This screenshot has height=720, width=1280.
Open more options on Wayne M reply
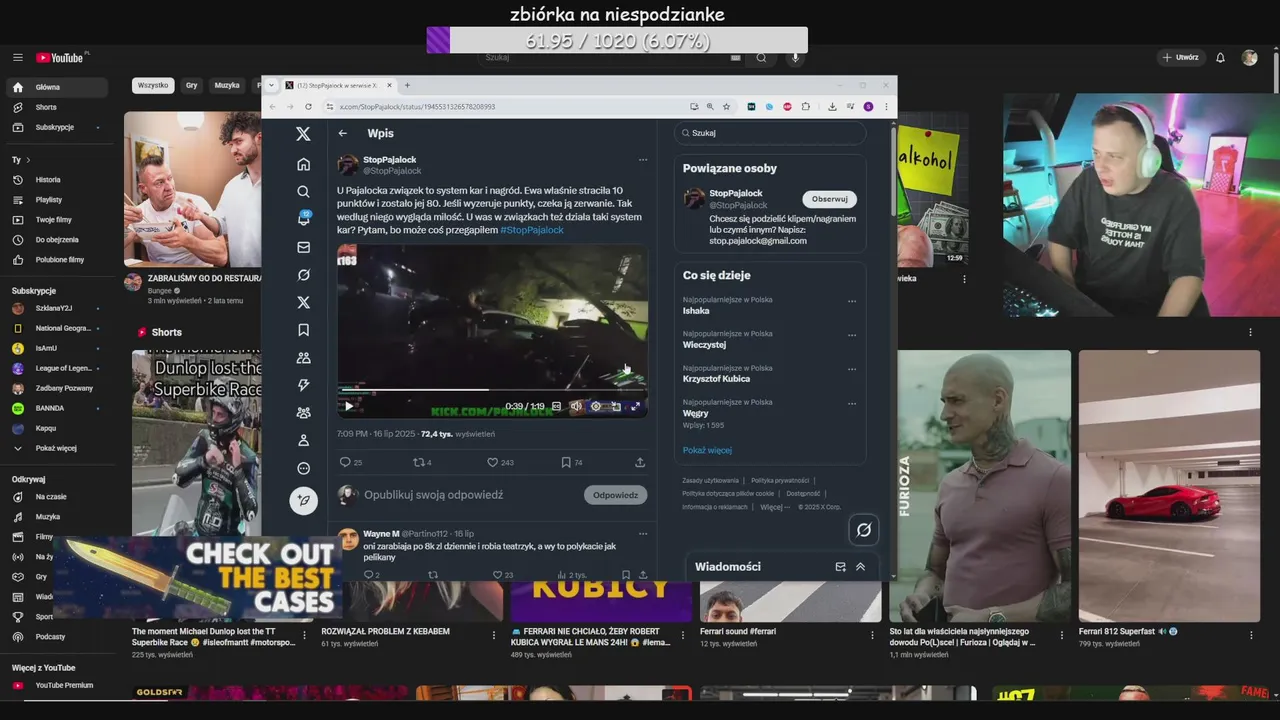643,534
